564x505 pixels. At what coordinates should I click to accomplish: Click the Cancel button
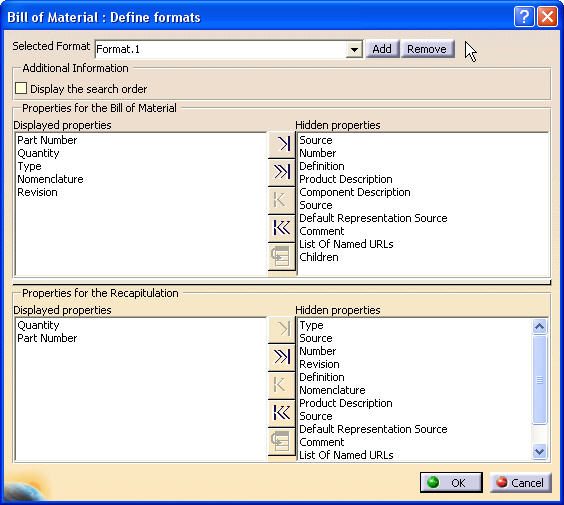[x=520, y=482]
